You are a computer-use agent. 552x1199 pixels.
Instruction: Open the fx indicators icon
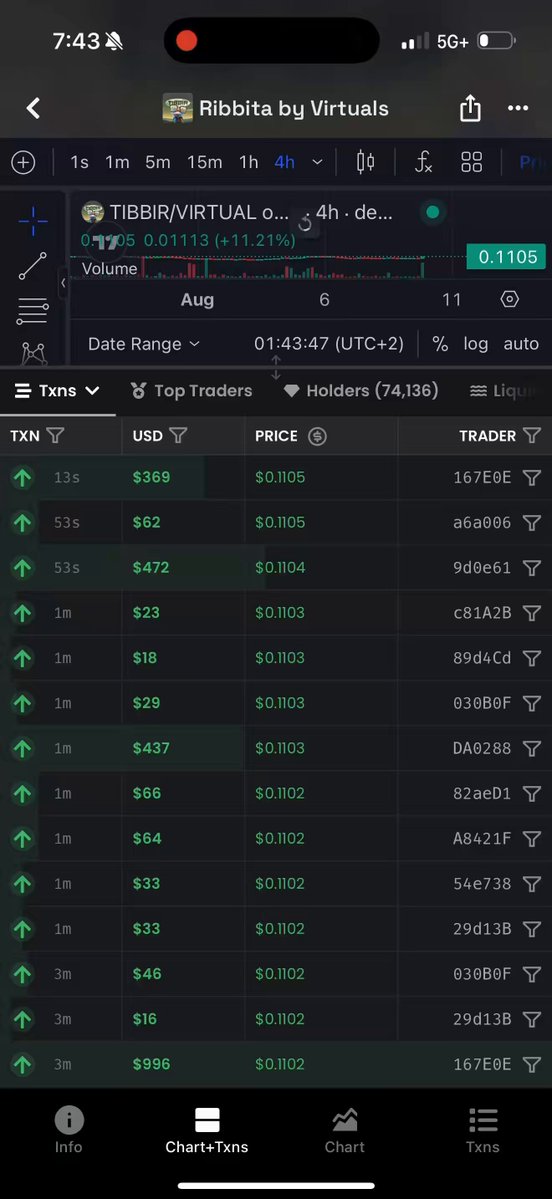(423, 162)
